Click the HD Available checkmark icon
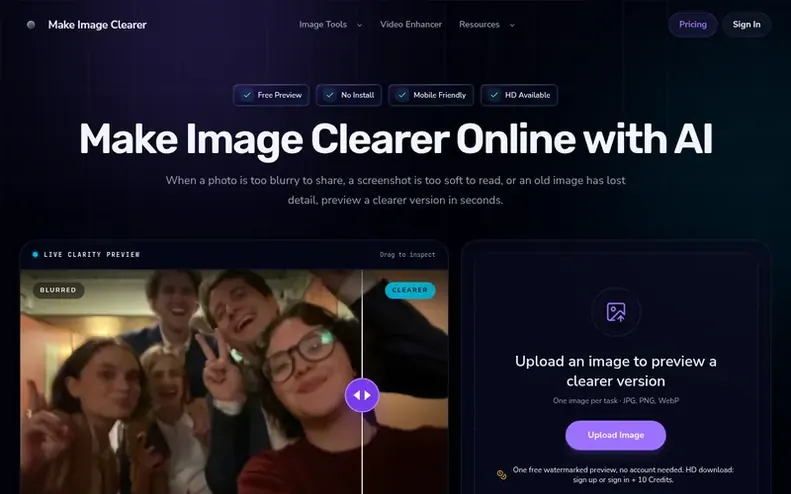The image size is (791, 494). 494,95
